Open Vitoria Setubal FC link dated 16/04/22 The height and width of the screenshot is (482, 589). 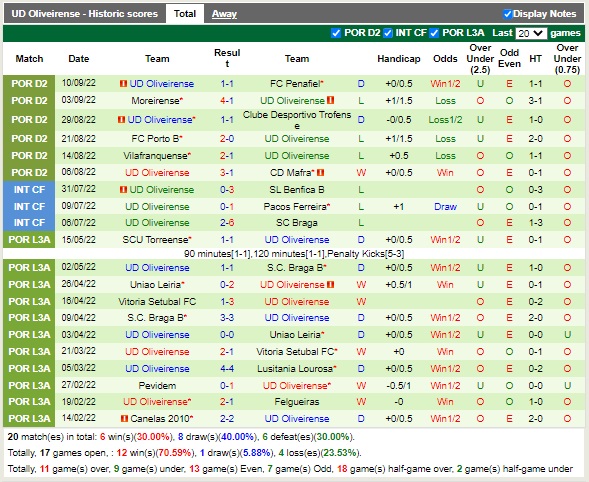click(157, 301)
